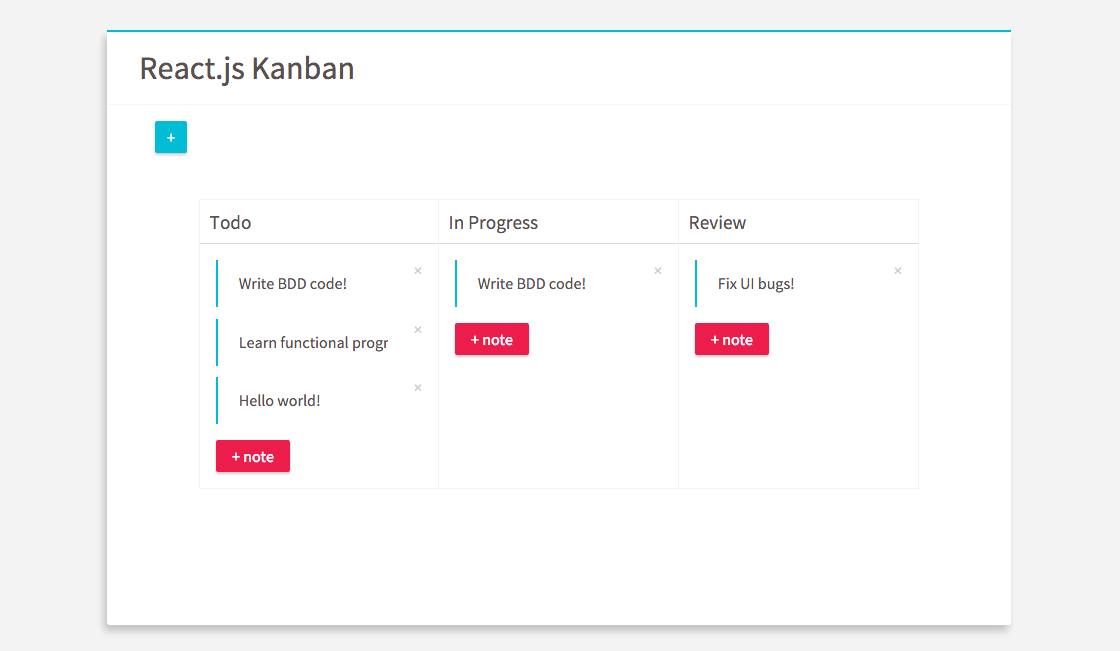The width and height of the screenshot is (1120, 651).
Task: Remove the In Progress 'Write BDD code!' note
Action: click(x=658, y=271)
